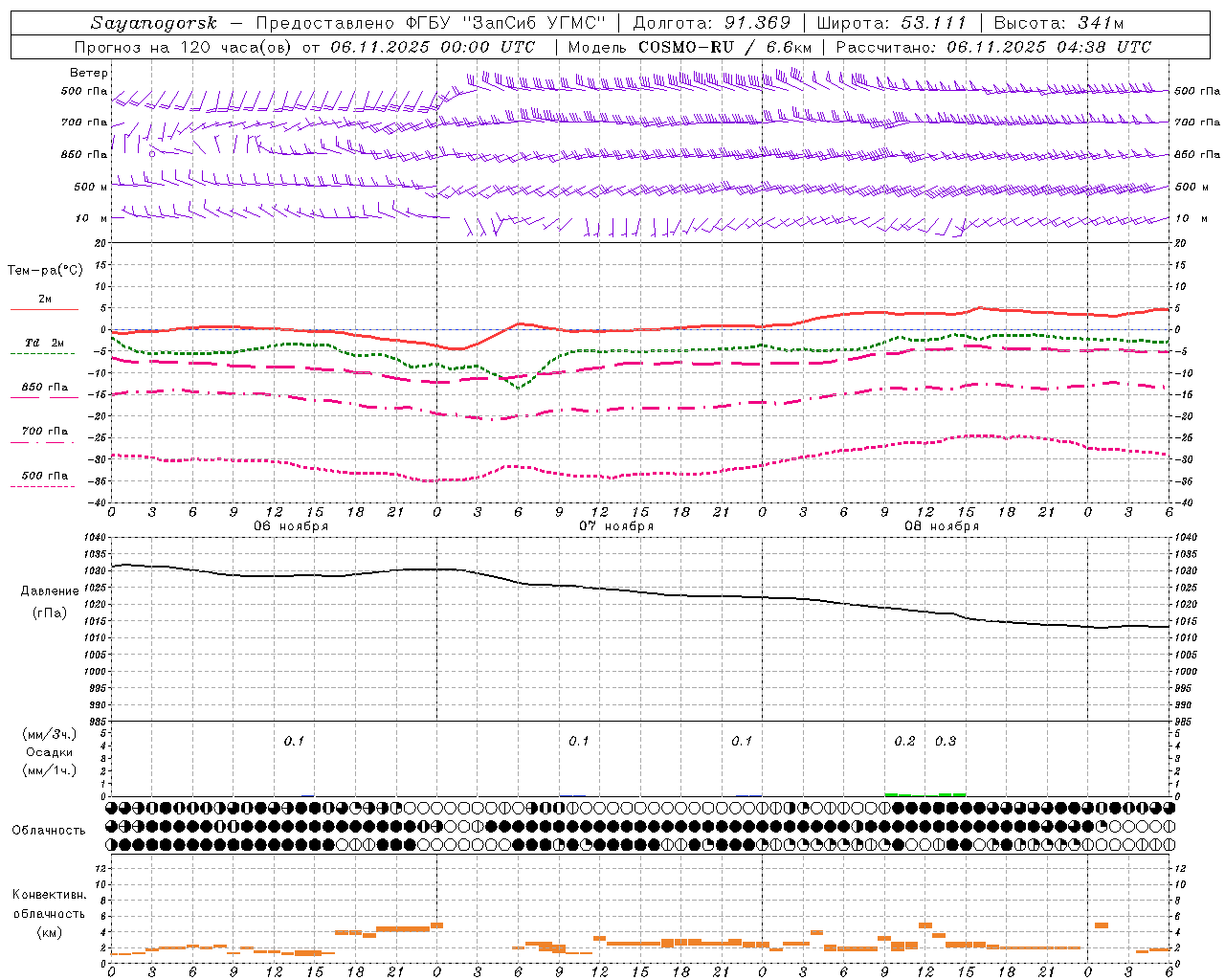
Task: Click the 0.3 precipitation amount value
Action: pos(946,742)
